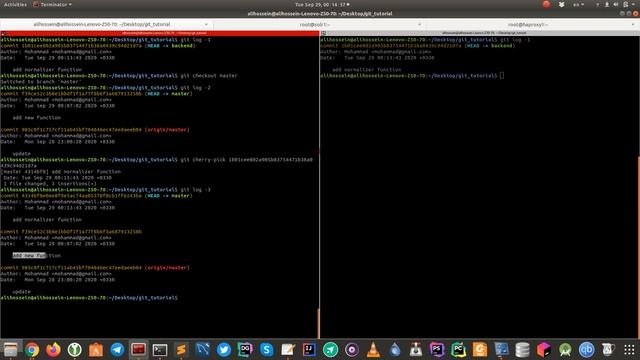Launch IntelliJ IDEA from the dock
This screenshot has width=640, height=360.
[x=309, y=350]
